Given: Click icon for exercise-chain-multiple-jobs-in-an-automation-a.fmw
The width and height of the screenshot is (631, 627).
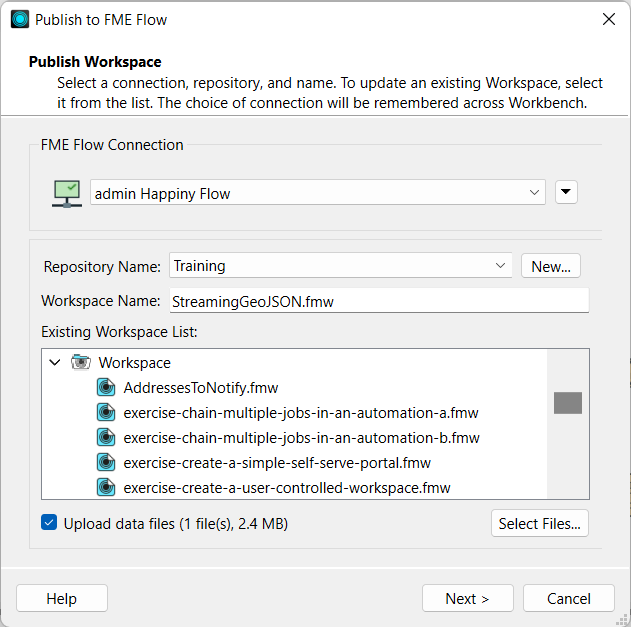Looking at the screenshot, I should click(x=106, y=412).
